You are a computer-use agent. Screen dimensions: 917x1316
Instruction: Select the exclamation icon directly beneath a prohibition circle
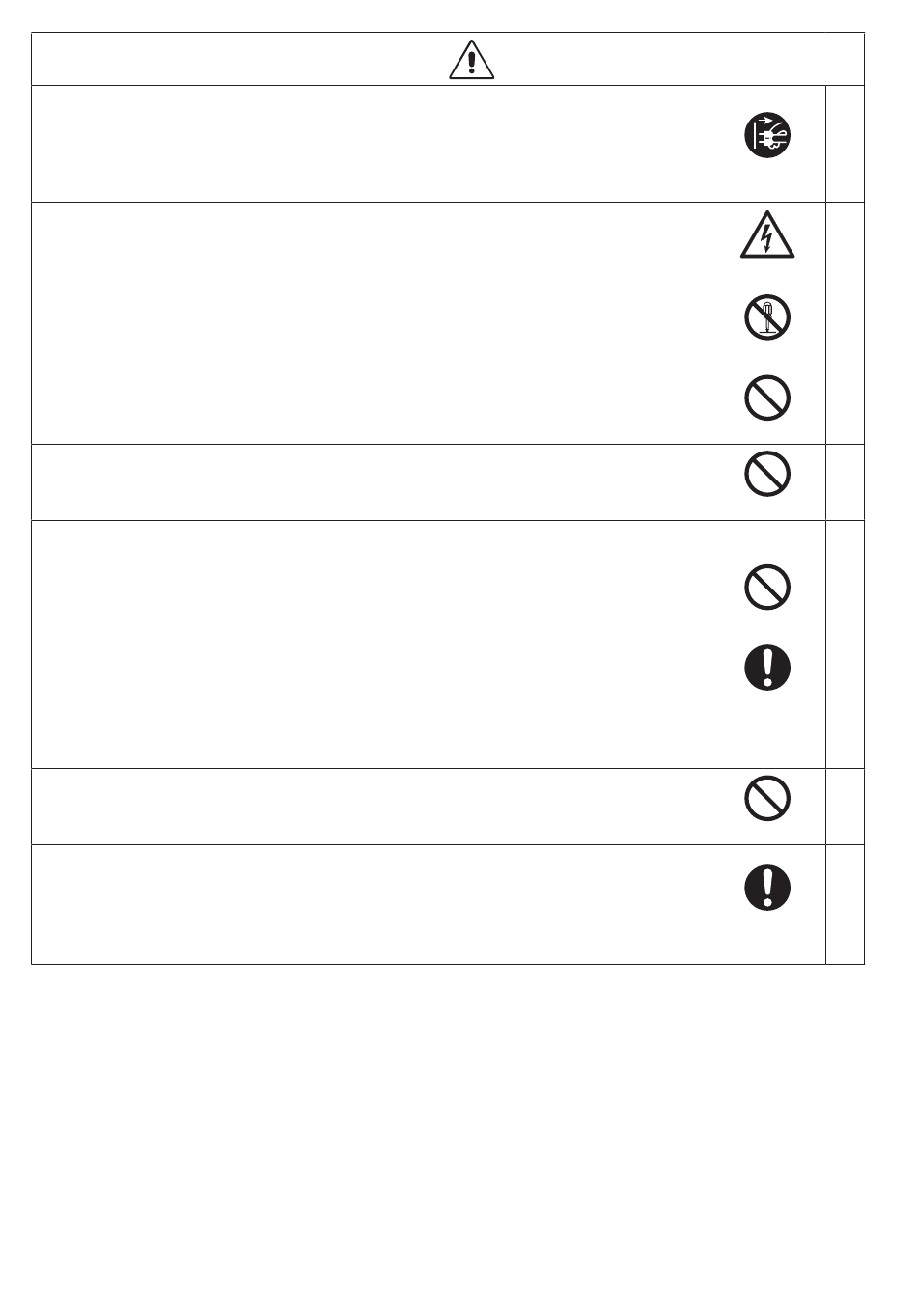pos(767,667)
